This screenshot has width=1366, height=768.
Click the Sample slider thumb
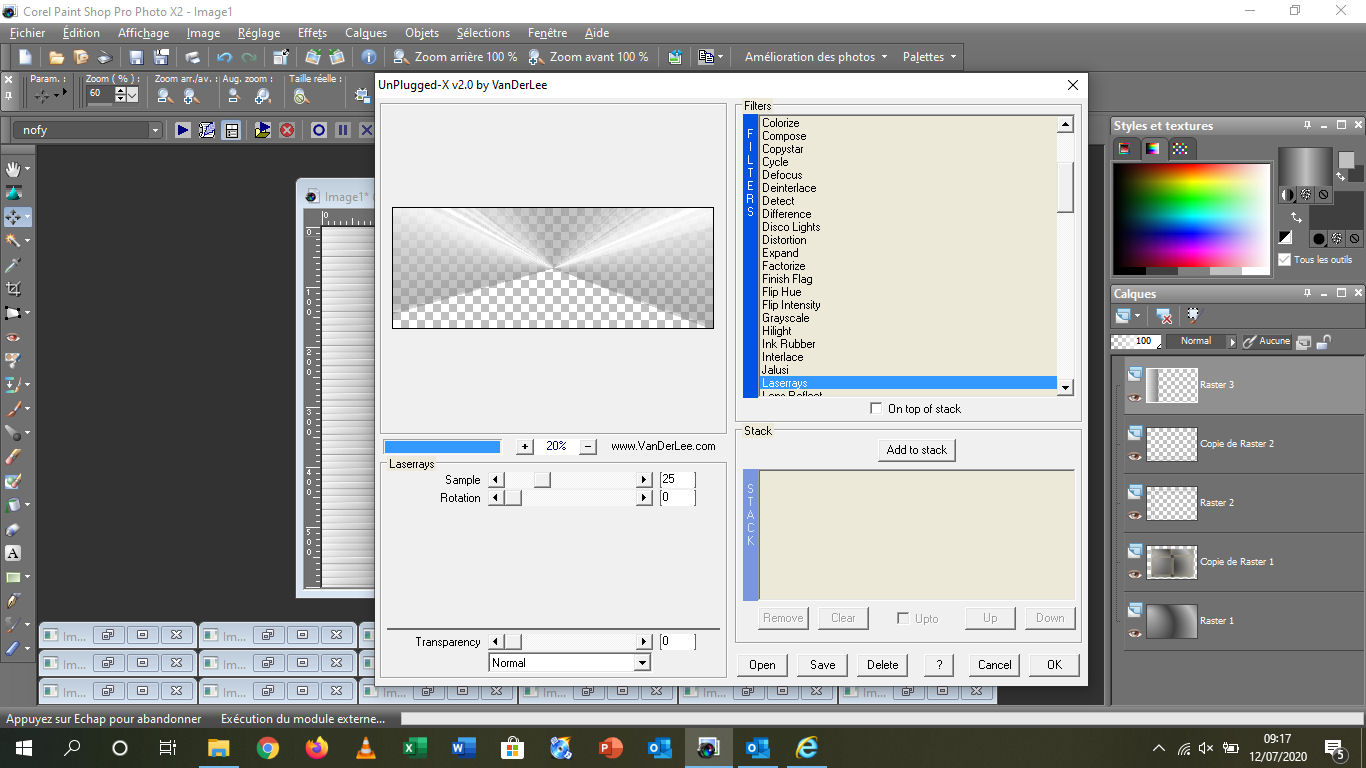[x=542, y=480]
